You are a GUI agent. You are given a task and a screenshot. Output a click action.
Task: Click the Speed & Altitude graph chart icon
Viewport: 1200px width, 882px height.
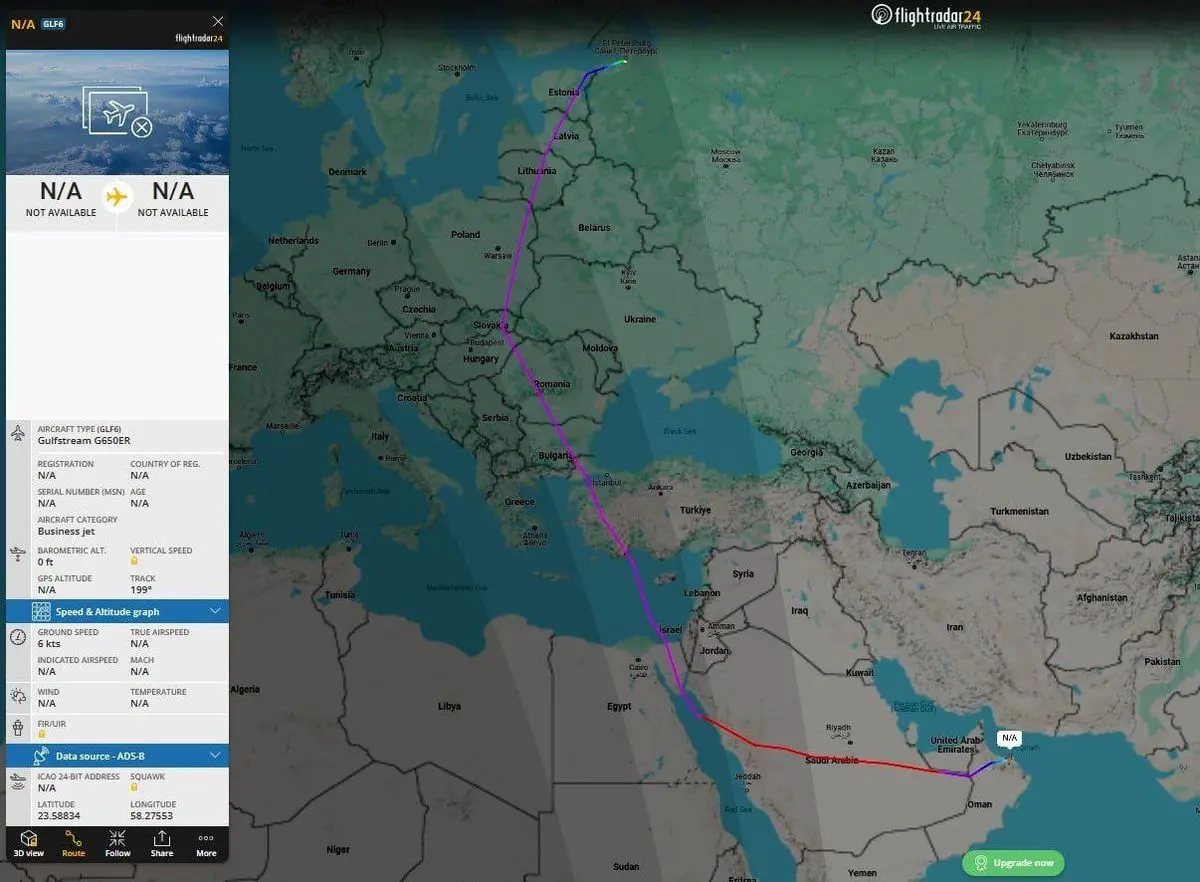pos(40,611)
